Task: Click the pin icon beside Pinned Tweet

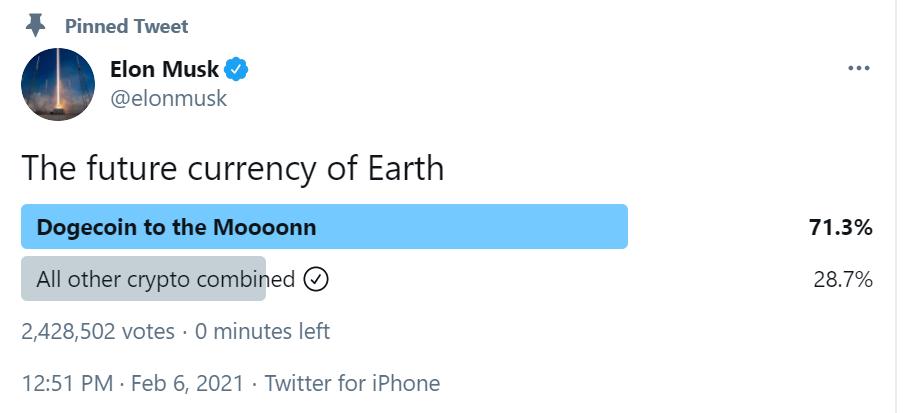Action: coord(37,25)
